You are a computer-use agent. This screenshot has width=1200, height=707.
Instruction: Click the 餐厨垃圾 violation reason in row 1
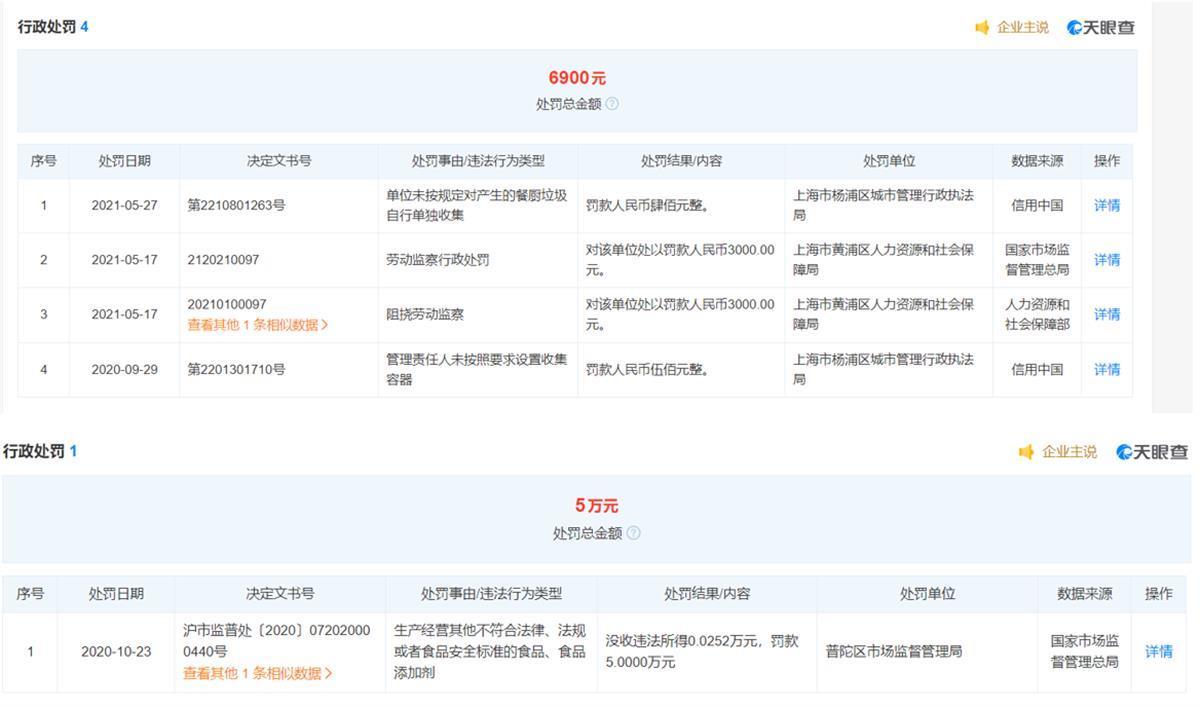(x=477, y=205)
